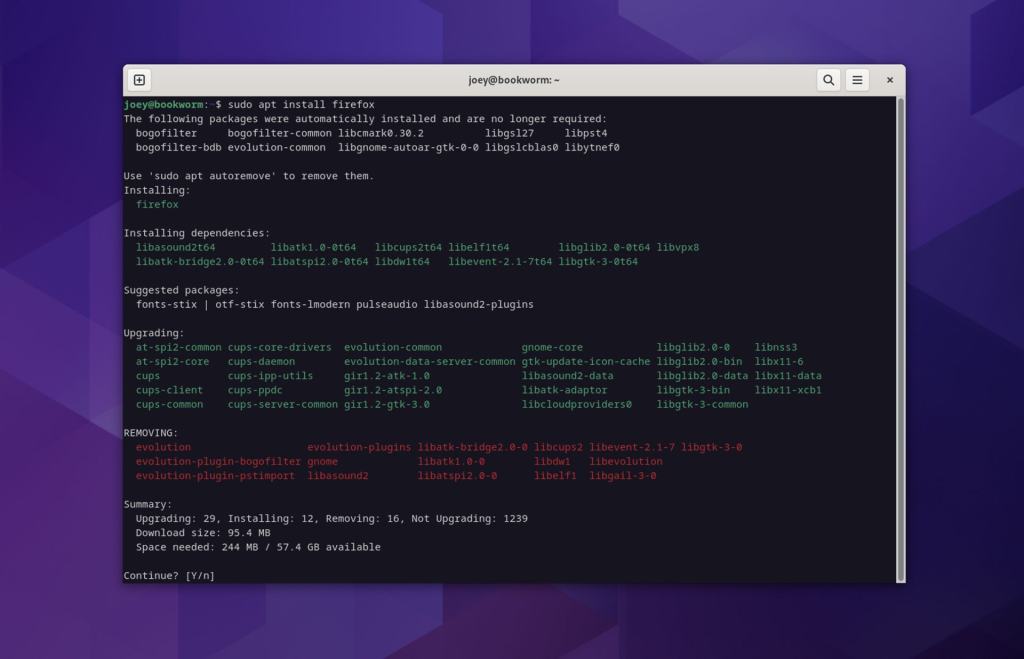Open the terminal hamburger menu
1024x659 pixels.
click(x=857, y=80)
